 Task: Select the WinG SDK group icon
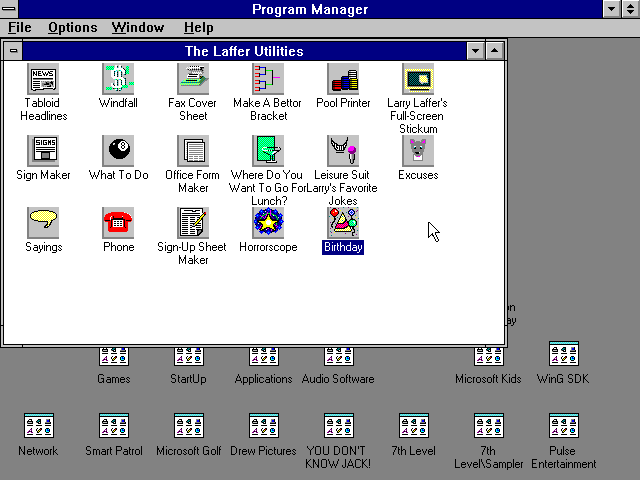(564, 353)
